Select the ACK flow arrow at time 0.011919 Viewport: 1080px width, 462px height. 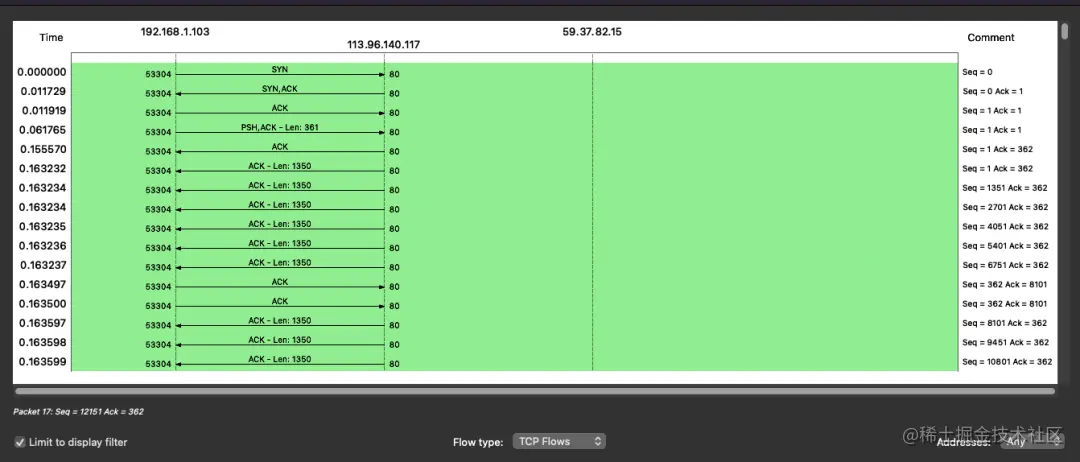280,113
